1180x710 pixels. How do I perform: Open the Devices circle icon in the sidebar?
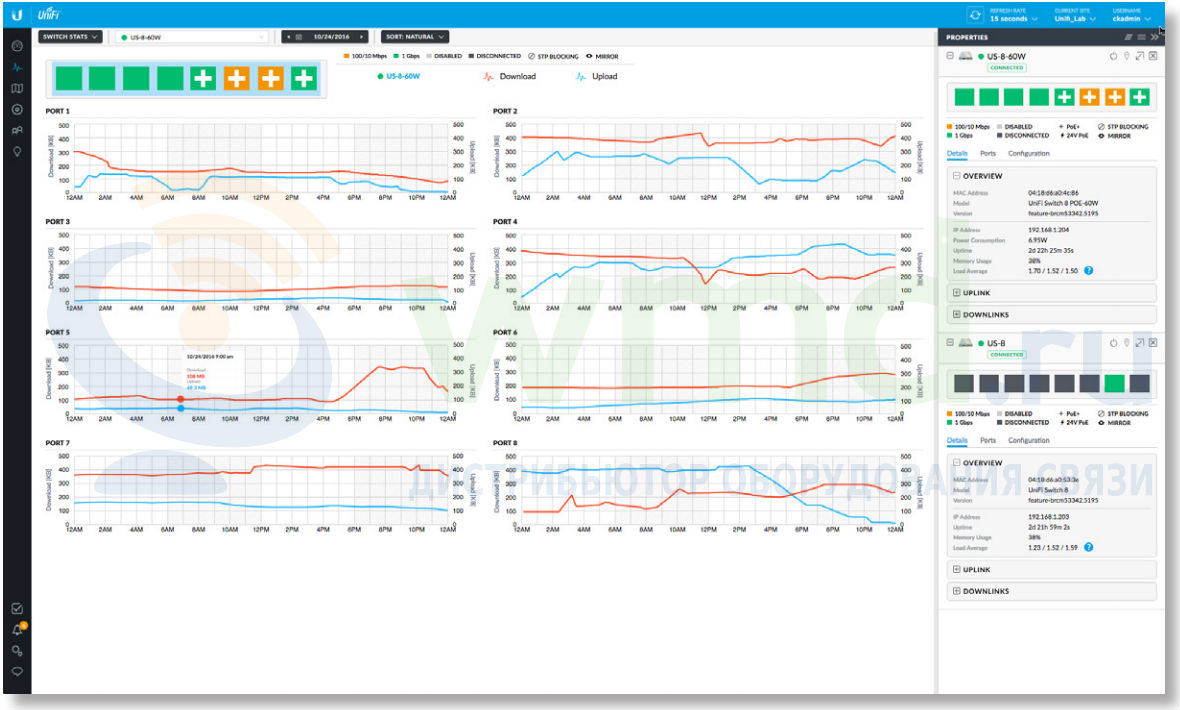[x=17, y=109]
